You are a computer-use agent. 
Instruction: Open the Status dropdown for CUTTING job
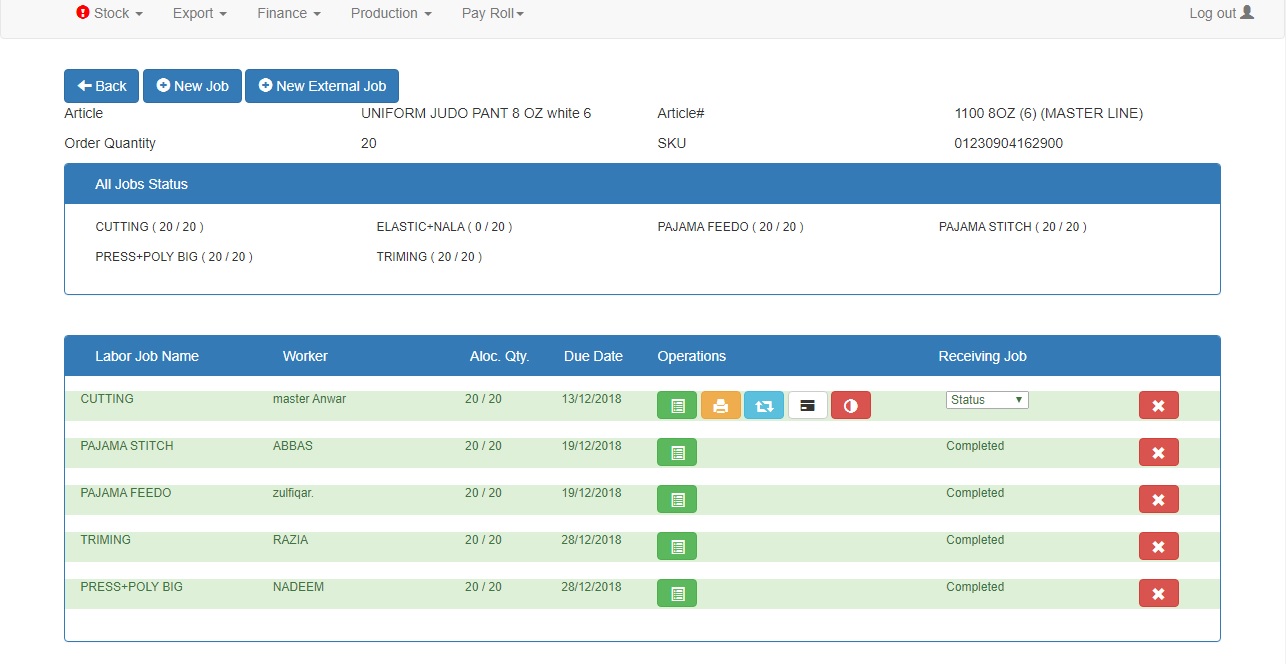pyautogui.click(x=987, y=400)
